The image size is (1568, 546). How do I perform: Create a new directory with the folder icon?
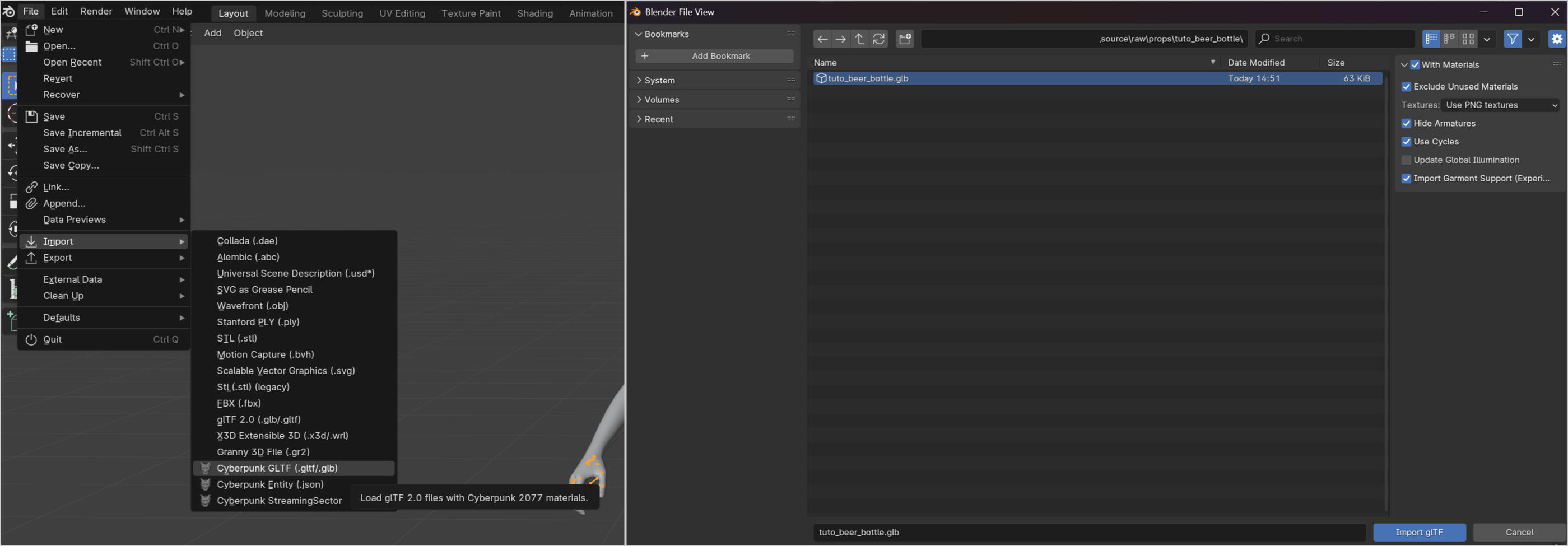905,39
